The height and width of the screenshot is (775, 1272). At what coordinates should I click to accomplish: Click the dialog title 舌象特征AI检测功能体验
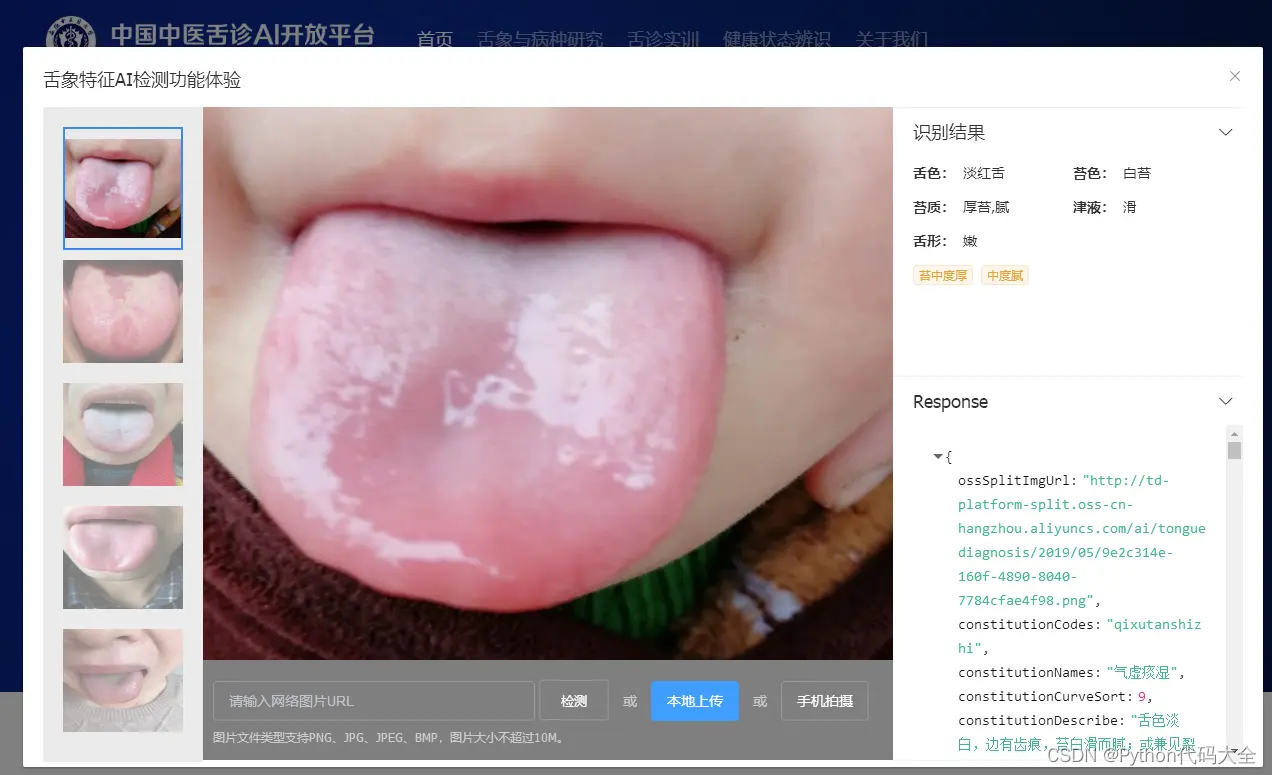pos(142,80)
